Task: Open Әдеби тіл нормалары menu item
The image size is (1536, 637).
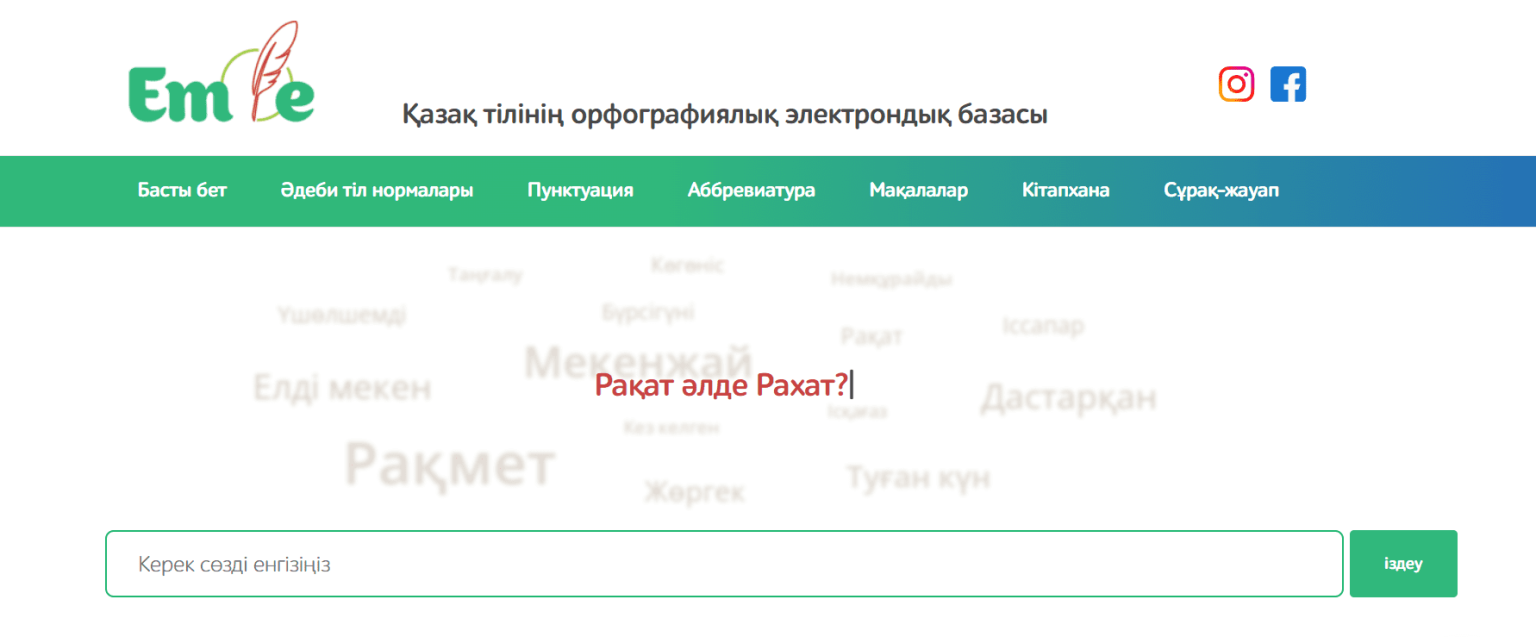Action: [377, 190]
